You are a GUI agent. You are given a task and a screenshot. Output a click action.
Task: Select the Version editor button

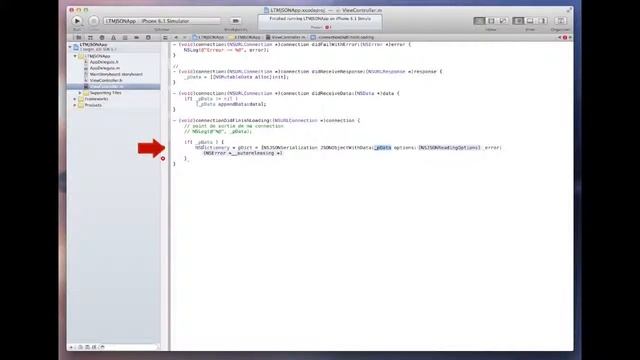click(x=503, y=21)
